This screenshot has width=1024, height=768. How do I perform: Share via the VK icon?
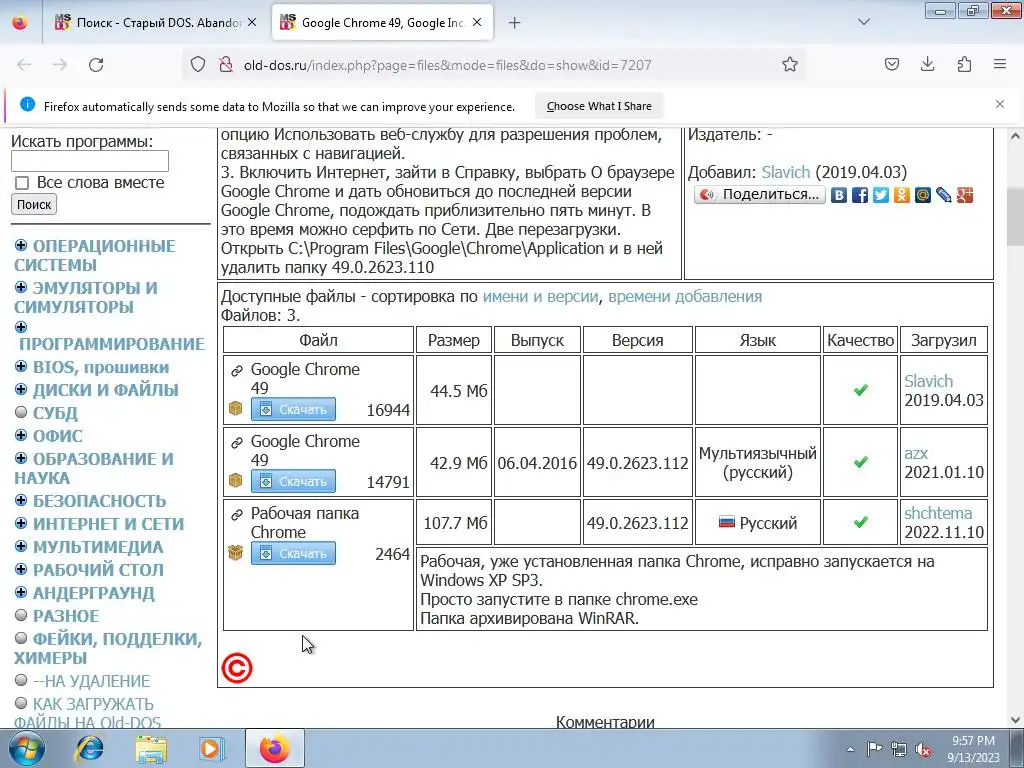pos(839,195)
